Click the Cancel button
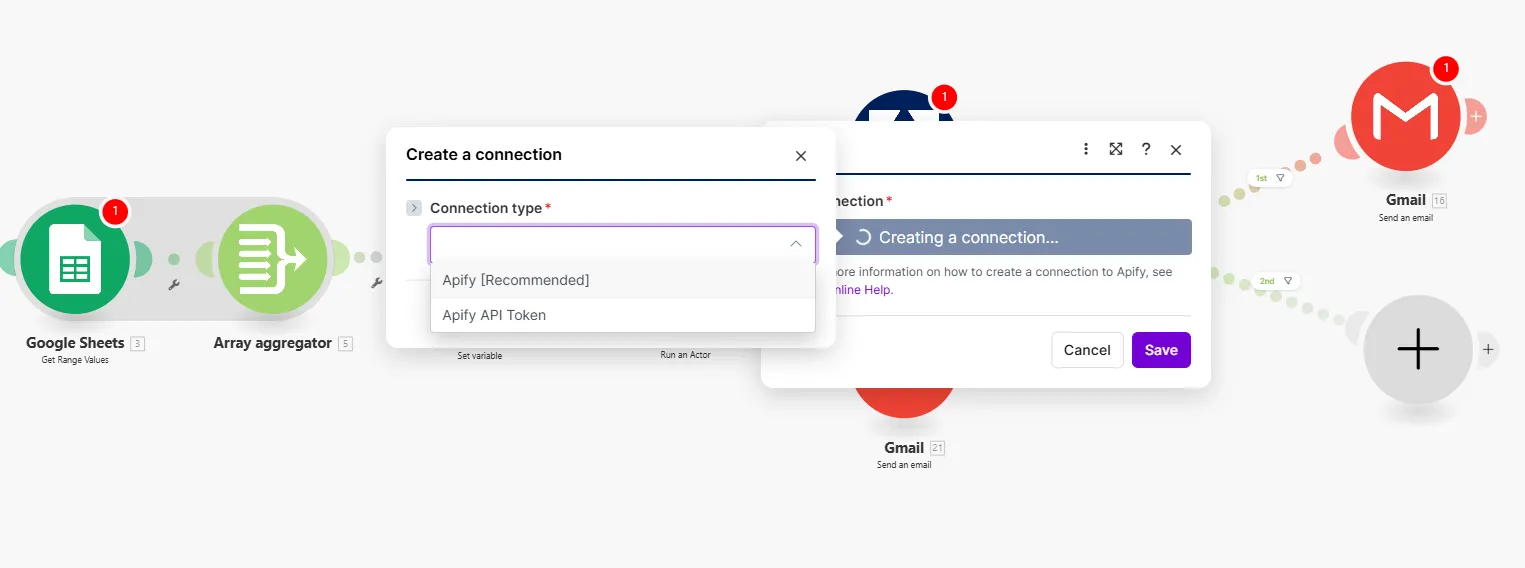 tap(1087, 350)
